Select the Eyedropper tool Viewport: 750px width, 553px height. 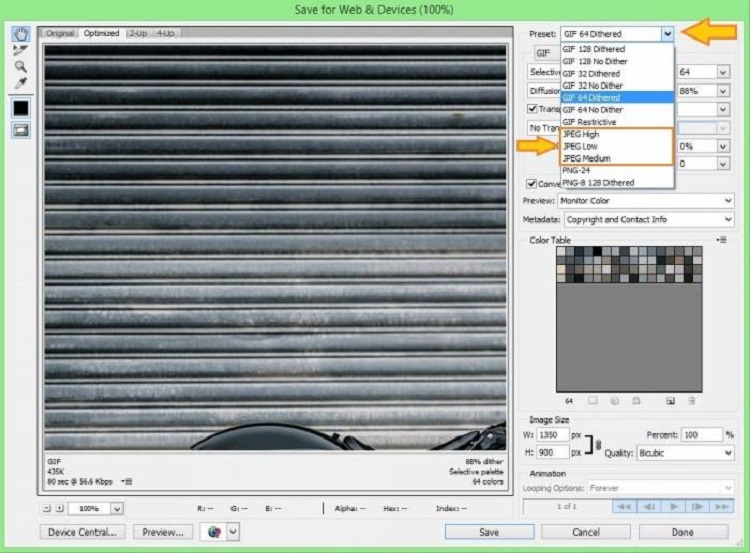pos(20,84)
